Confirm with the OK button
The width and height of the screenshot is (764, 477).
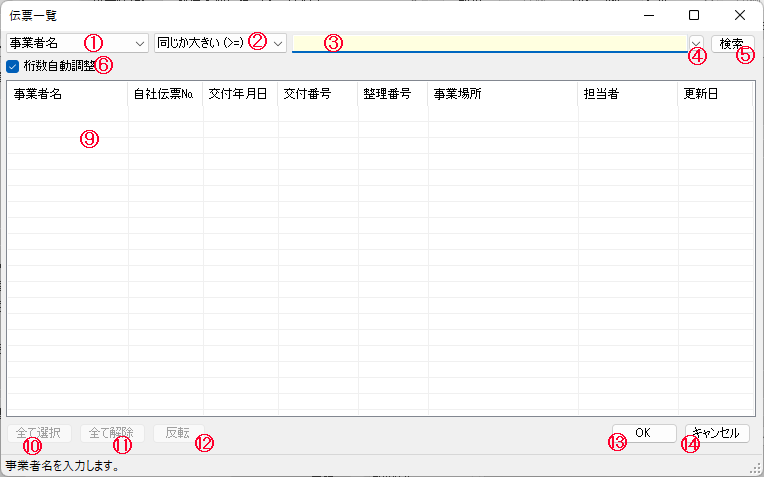tap(643, 433)
